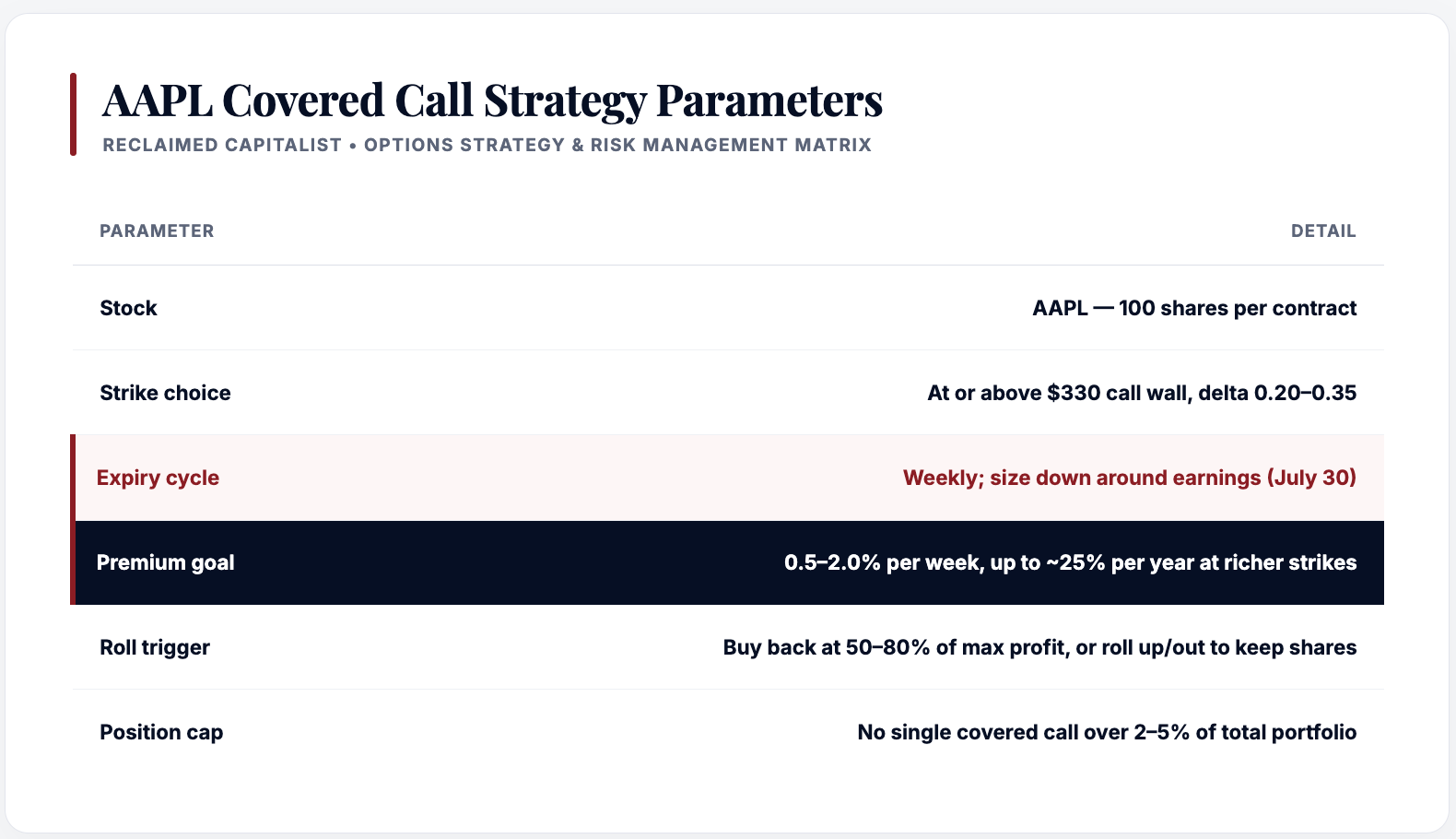Select the Roll trigger row label

[155, 647]
